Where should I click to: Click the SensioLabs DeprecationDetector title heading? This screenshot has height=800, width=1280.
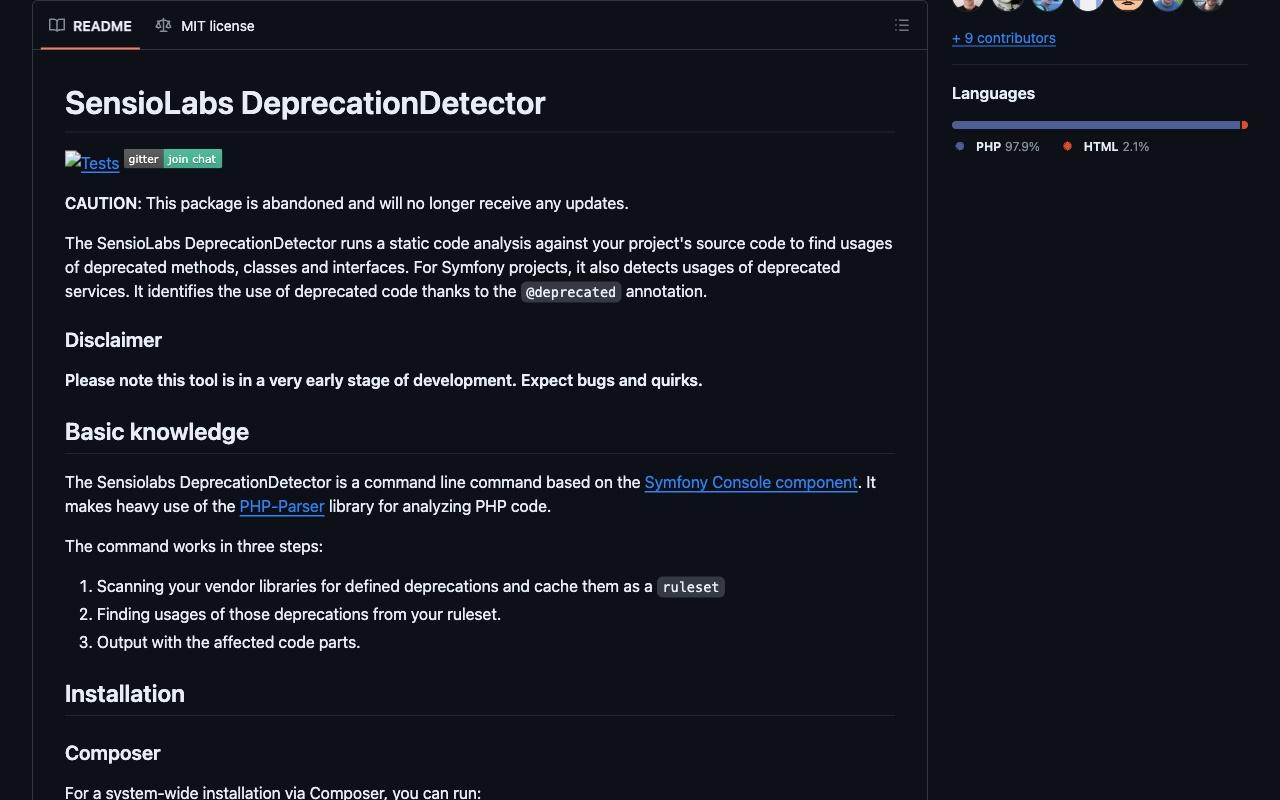pos(305,102)
